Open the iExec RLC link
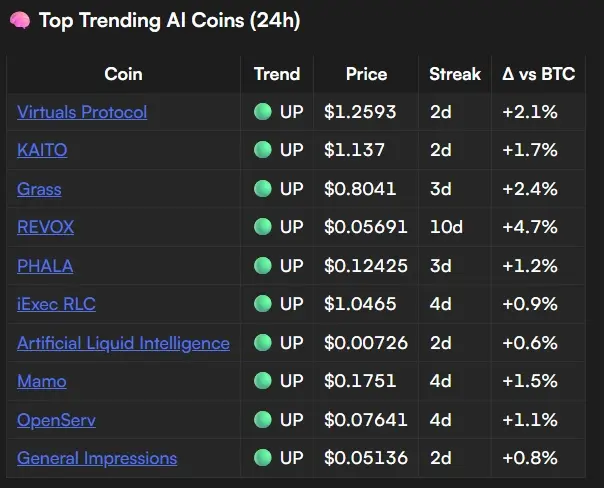Screen dimensions: 604x488 56,304
